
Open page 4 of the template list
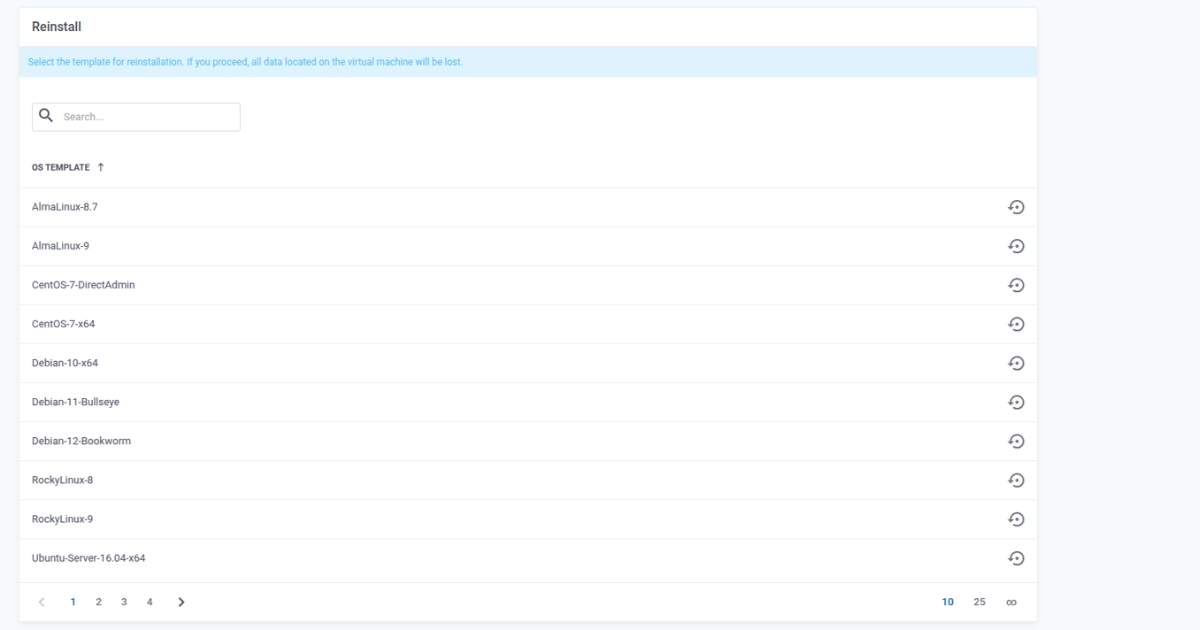pos(150,602)
